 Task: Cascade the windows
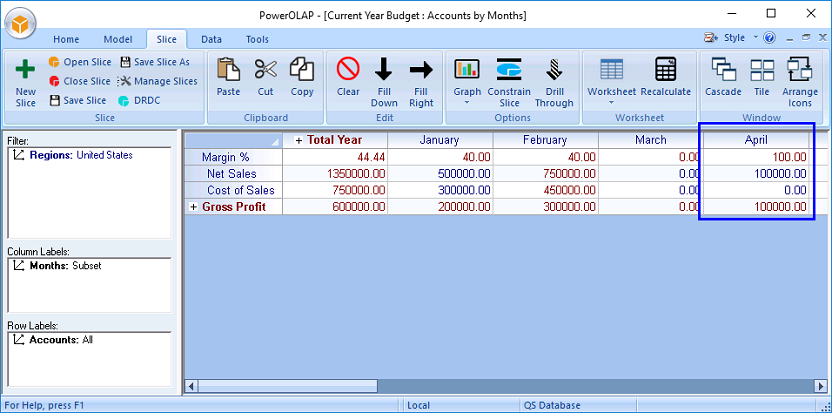click(x=723, y=78)
